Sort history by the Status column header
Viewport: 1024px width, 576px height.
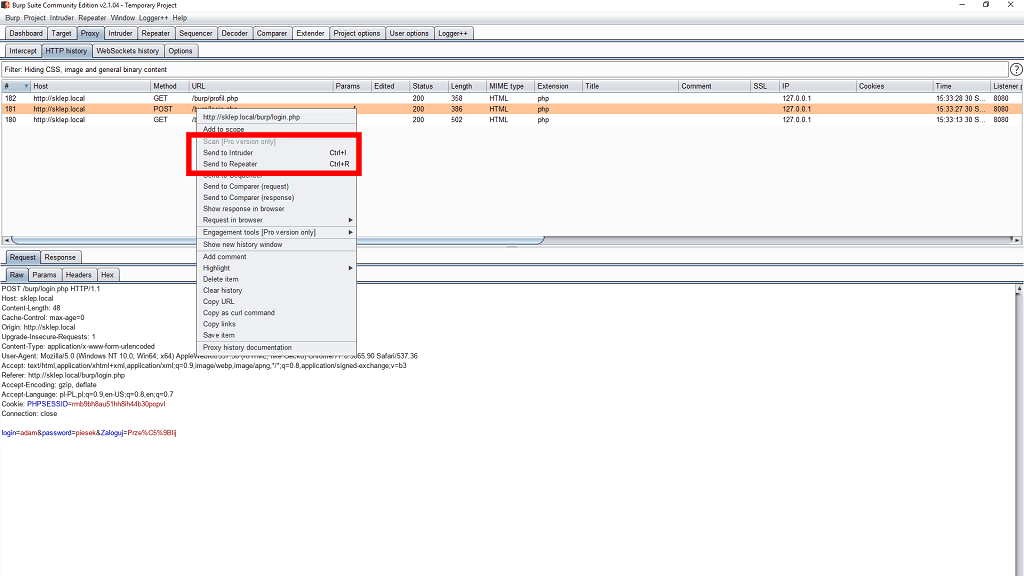pyautogui.click(x=429, y=86)
